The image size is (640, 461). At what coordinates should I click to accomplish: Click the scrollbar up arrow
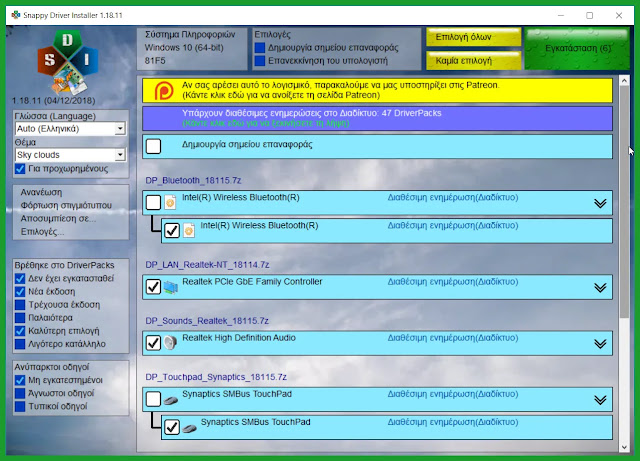(624, 81)
